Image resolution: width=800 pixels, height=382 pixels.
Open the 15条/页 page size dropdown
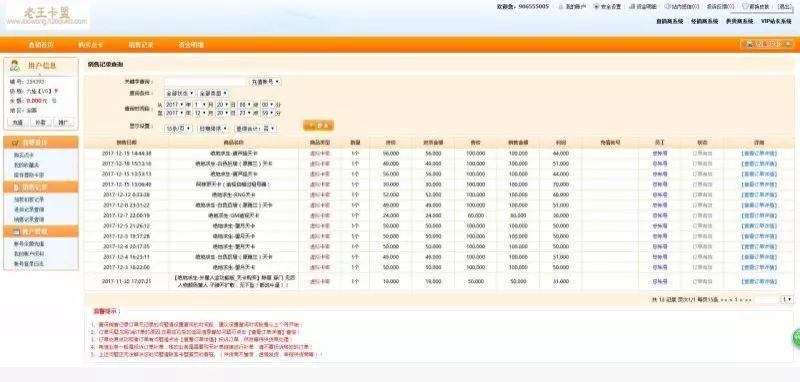click(x=178, y=129)
